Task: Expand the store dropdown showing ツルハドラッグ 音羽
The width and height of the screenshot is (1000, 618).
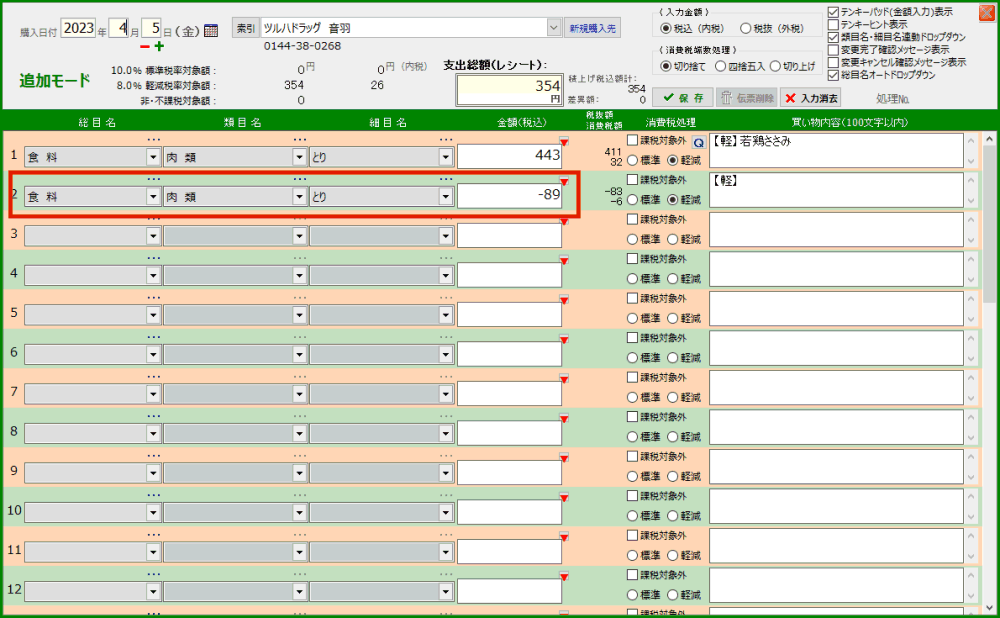Action: pyautogui.click(x=554, y=28)
